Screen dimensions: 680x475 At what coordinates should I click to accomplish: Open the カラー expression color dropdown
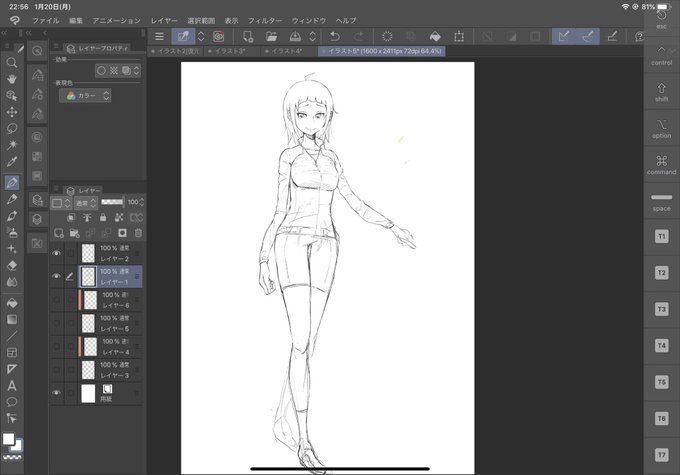85,95
